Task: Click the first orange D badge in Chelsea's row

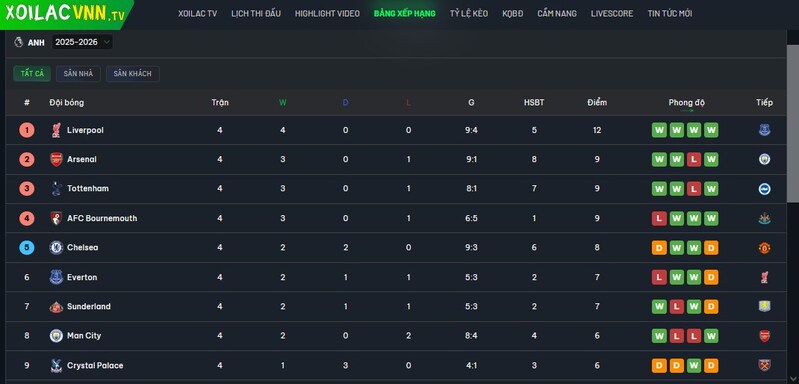Action: [659, 248]
